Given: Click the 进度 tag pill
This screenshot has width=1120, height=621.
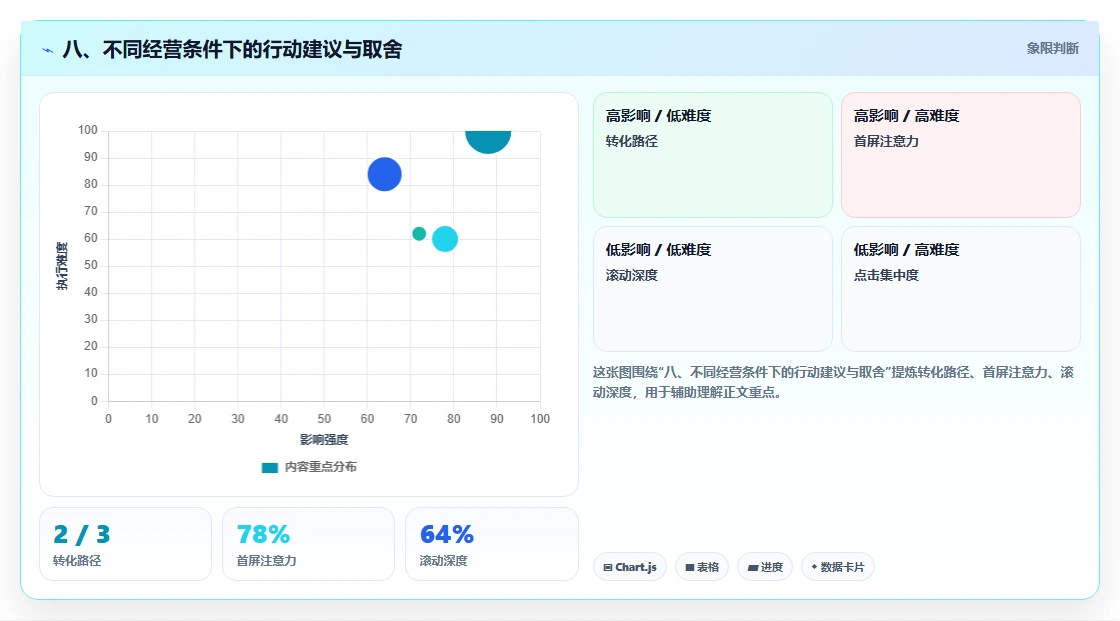Looking at the screenshot, I should pos(765,567).
